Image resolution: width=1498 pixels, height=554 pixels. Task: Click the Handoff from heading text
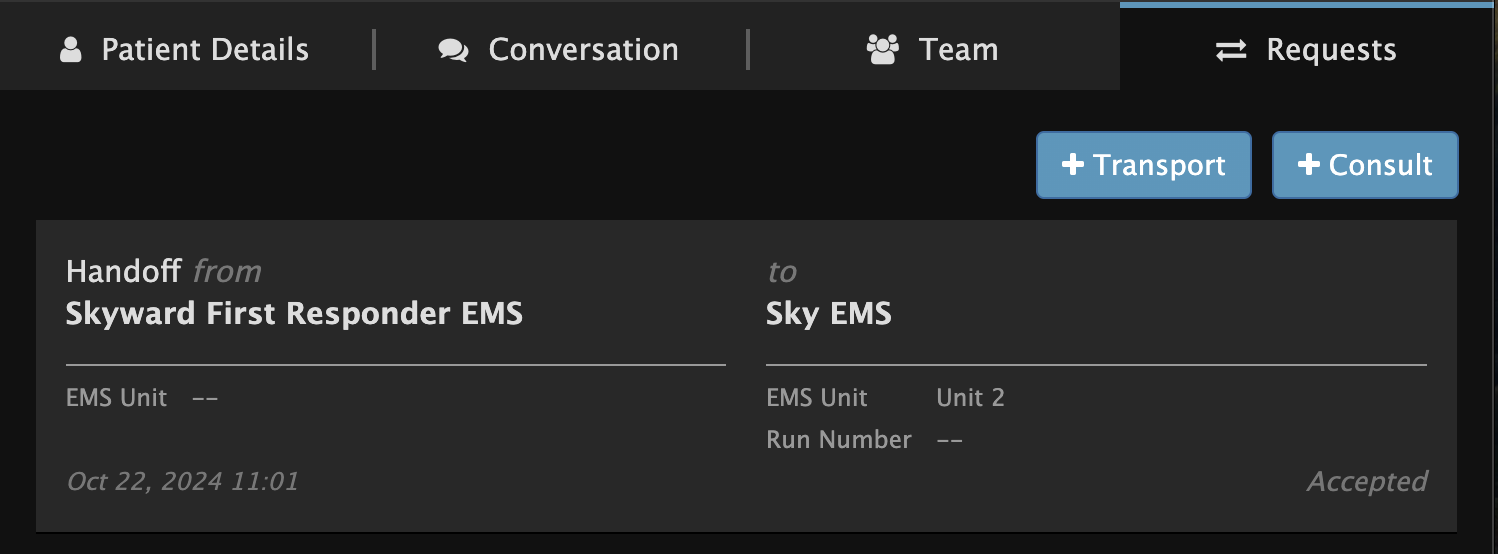(x=163, y=271)
